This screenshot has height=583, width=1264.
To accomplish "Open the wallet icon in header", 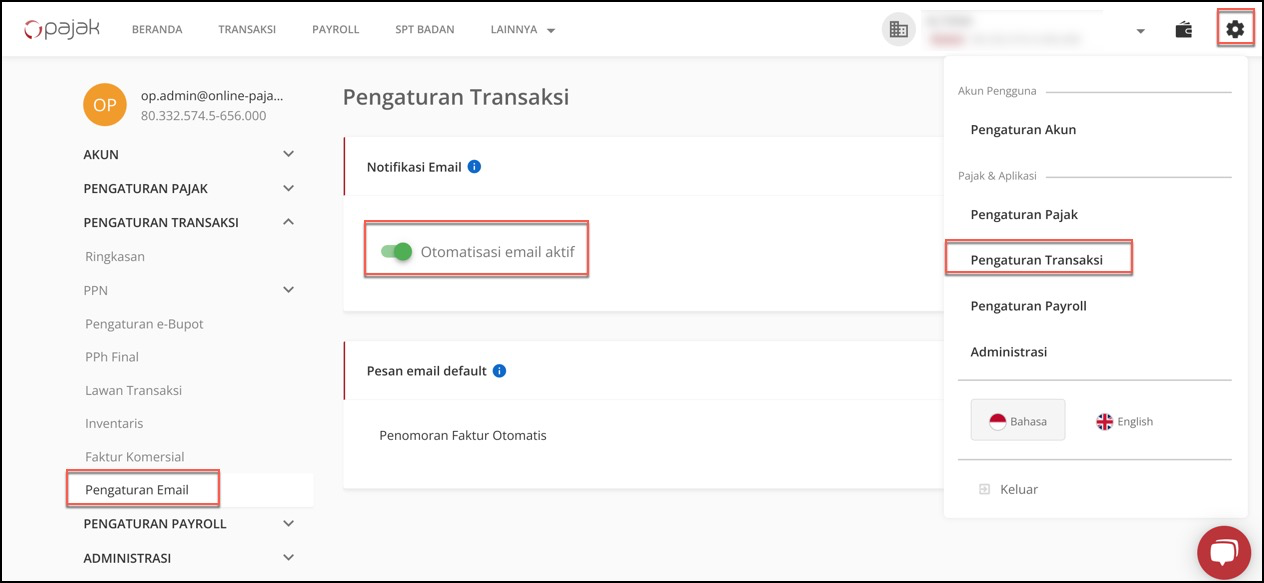I will point(1184,30).
